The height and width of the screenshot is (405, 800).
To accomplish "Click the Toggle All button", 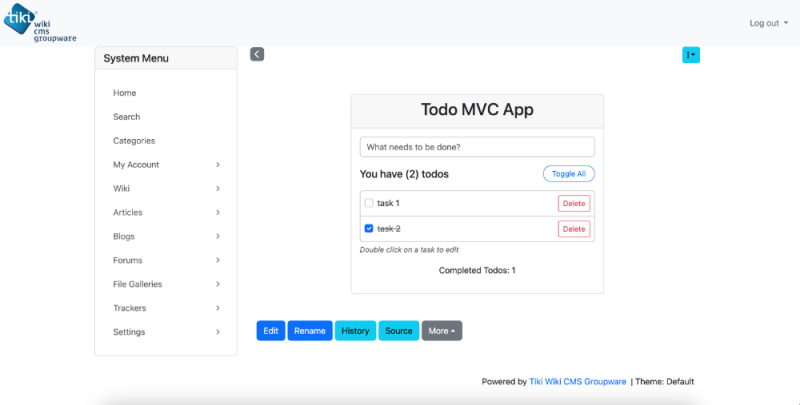I will pos(569,174).
